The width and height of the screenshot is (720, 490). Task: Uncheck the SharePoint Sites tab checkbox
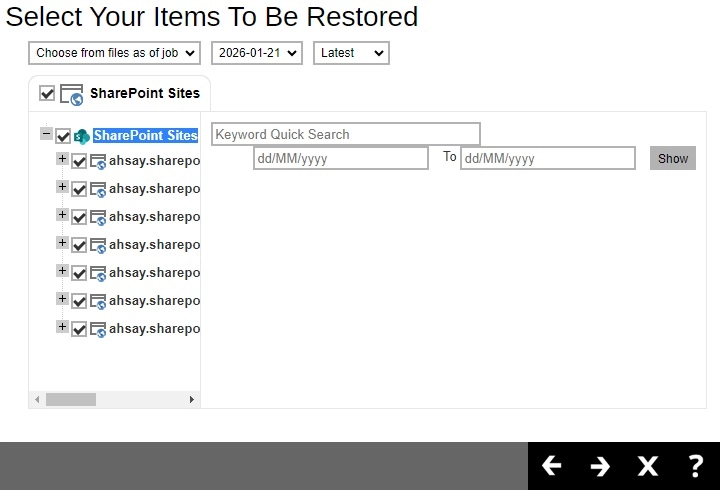pyautogui.click(x=47, y=93)
